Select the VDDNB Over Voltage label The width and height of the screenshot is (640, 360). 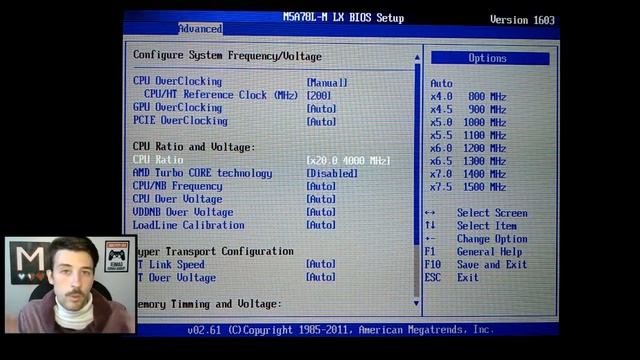click(183, 212)
